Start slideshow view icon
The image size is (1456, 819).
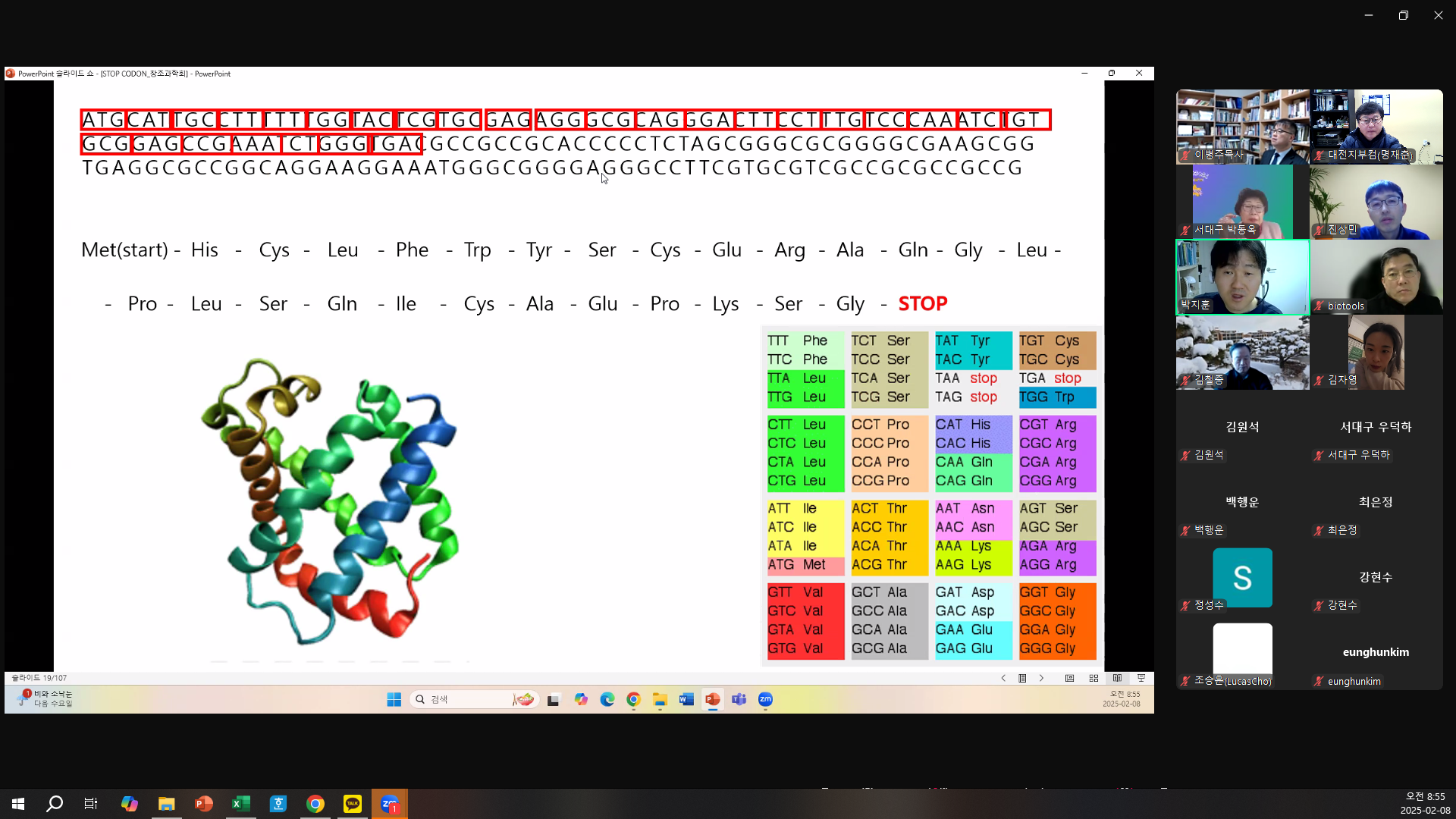tap(1141, 678)
